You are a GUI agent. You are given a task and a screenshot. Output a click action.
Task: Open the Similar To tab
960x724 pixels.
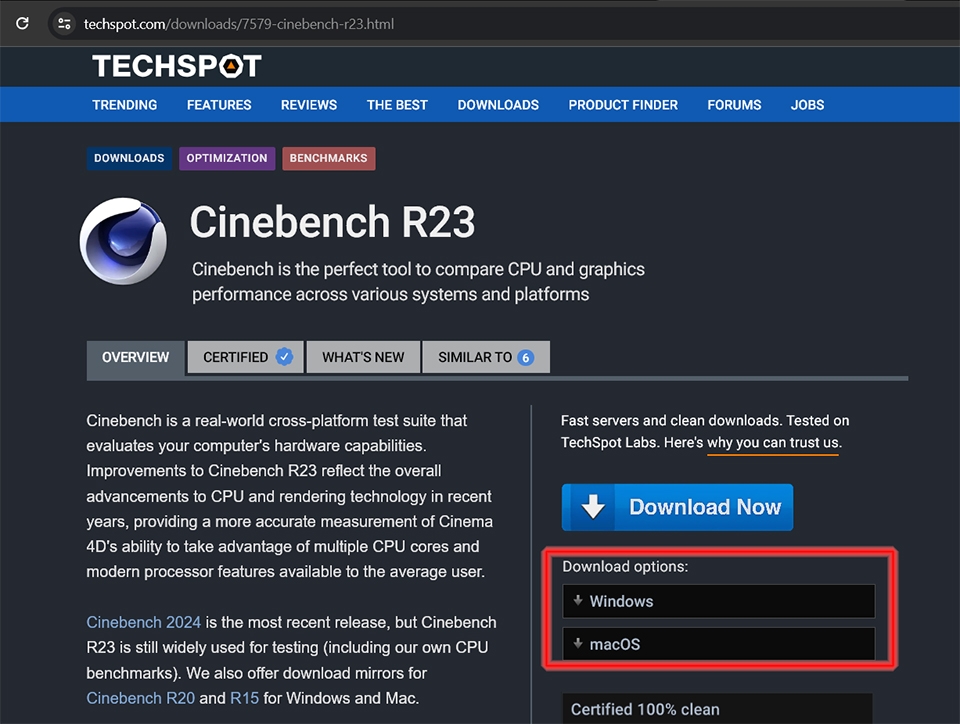pyautogui.click(x=486, y=357)
